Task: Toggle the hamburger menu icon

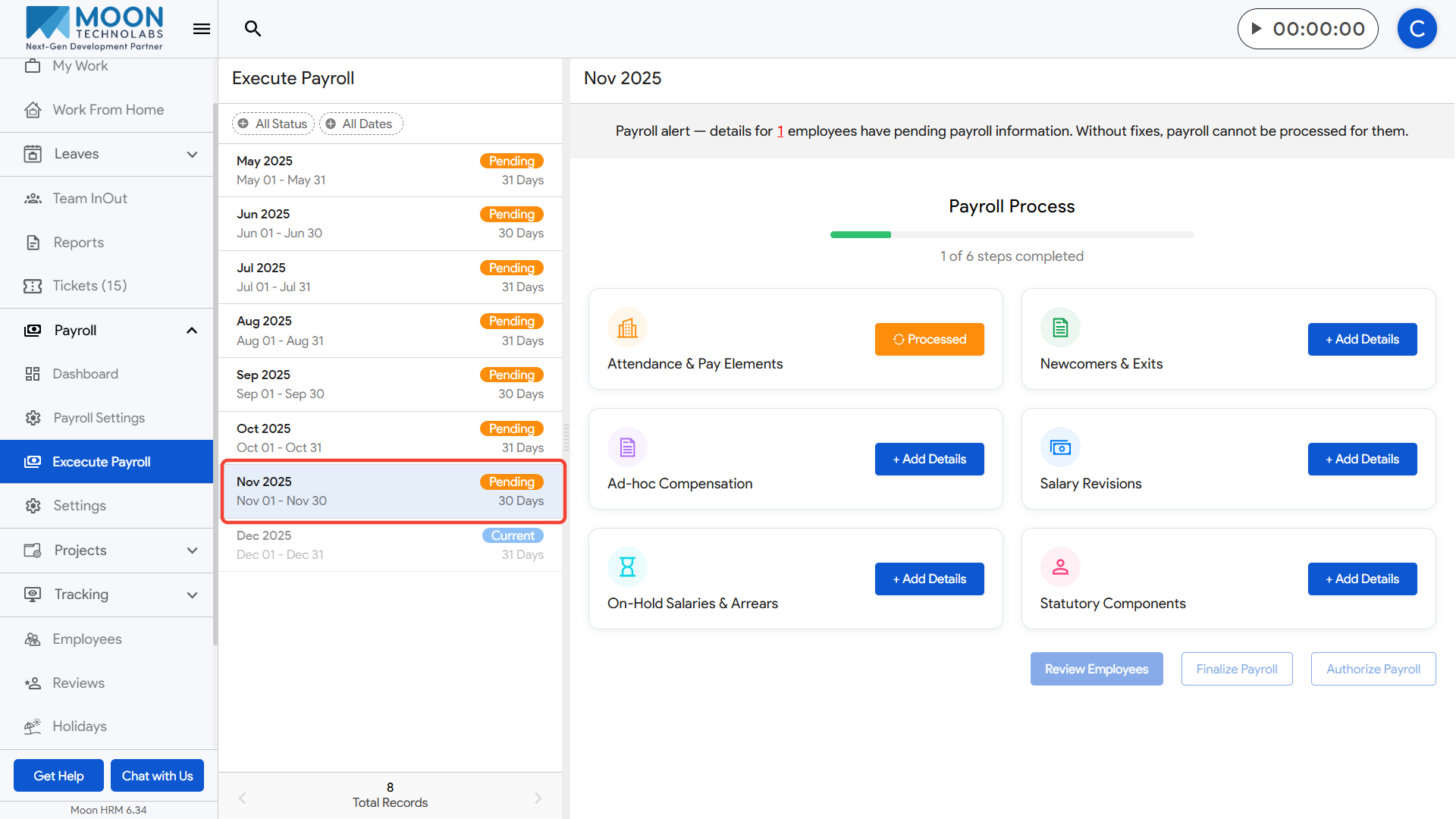Action: point(201,29)
